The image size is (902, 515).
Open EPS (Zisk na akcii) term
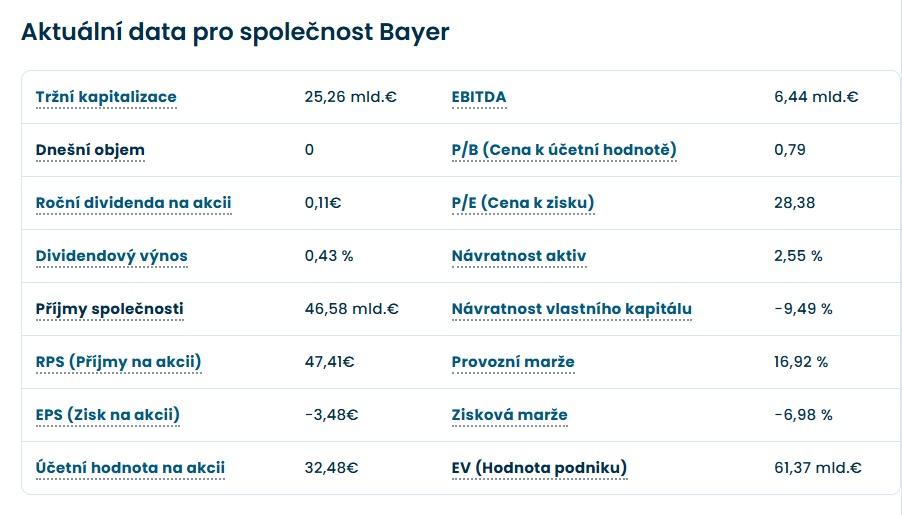tap(108, 415)
